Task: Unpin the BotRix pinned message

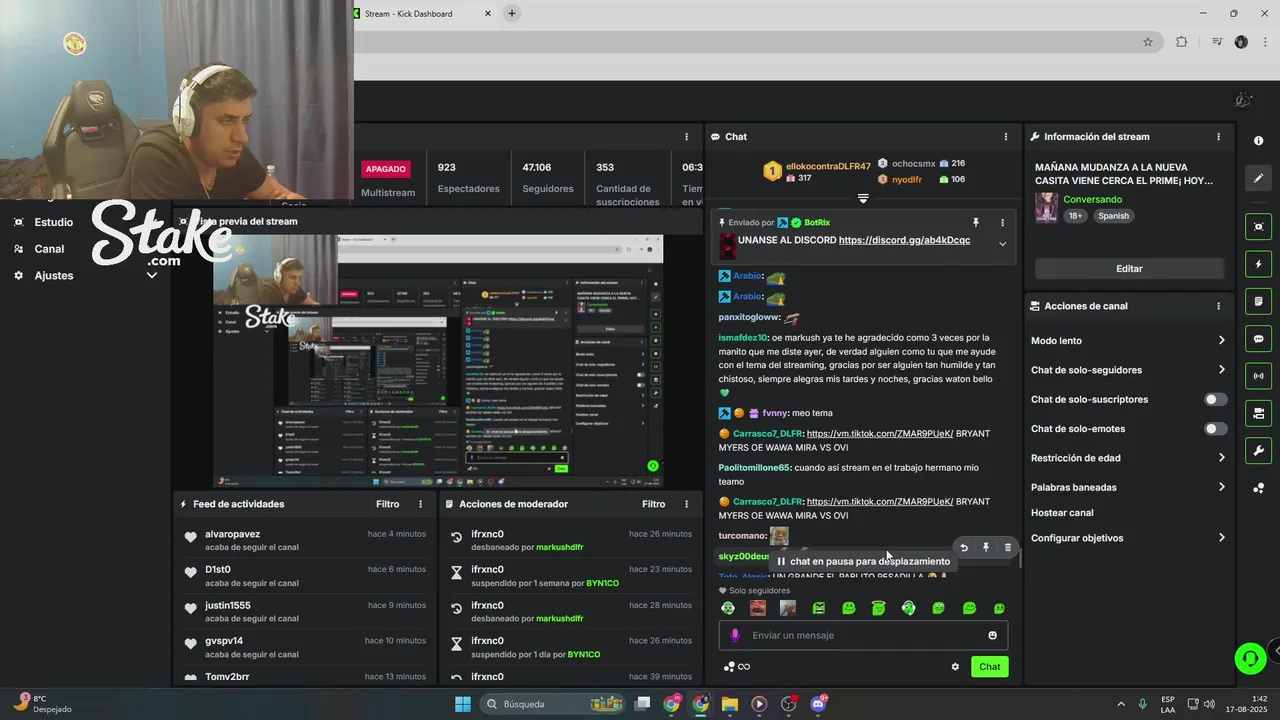Action: click(x=976, y=223)
